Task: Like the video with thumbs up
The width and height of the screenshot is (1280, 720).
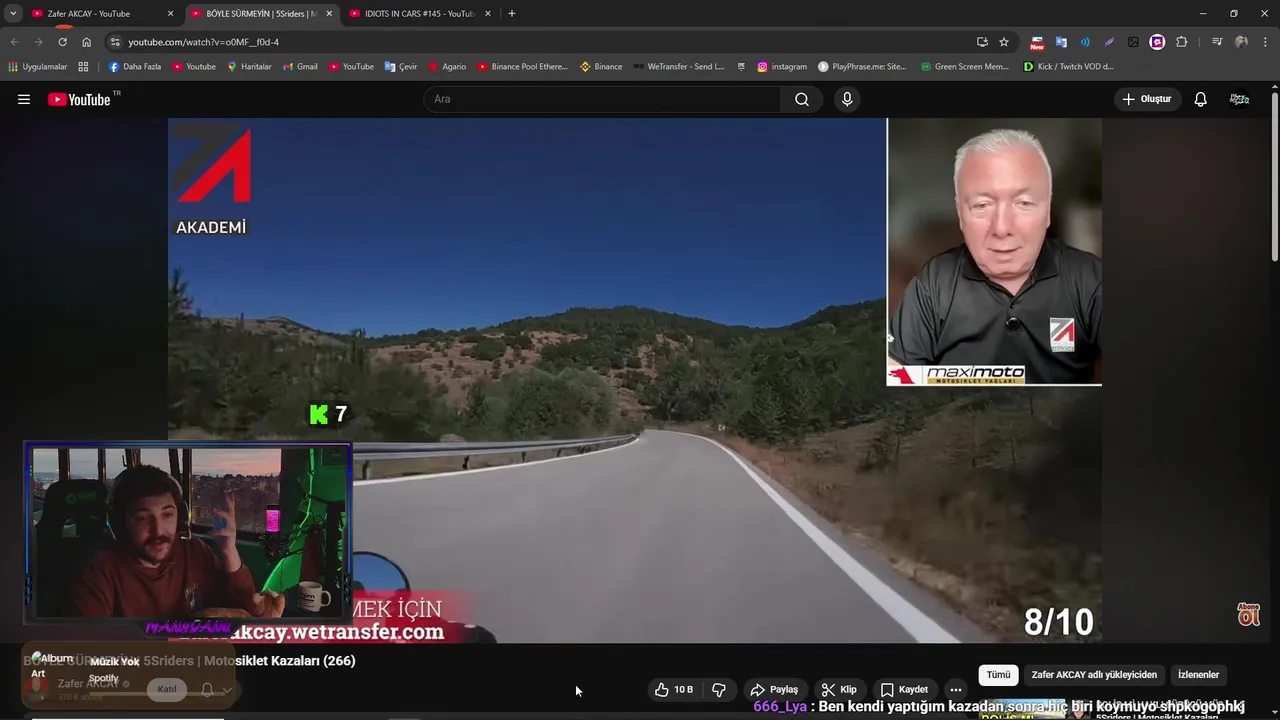Action: [x=673, y=689]
